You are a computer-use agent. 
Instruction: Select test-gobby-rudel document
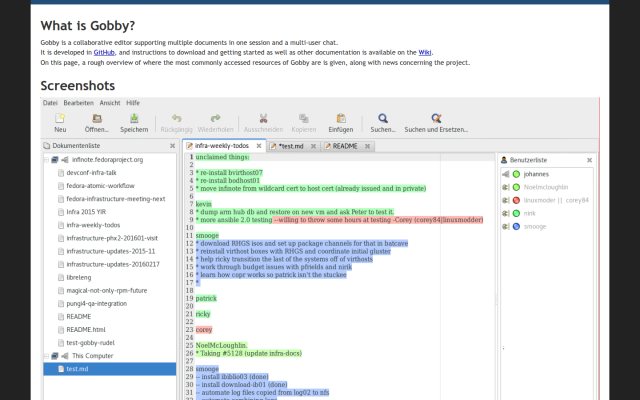[90, 343]
